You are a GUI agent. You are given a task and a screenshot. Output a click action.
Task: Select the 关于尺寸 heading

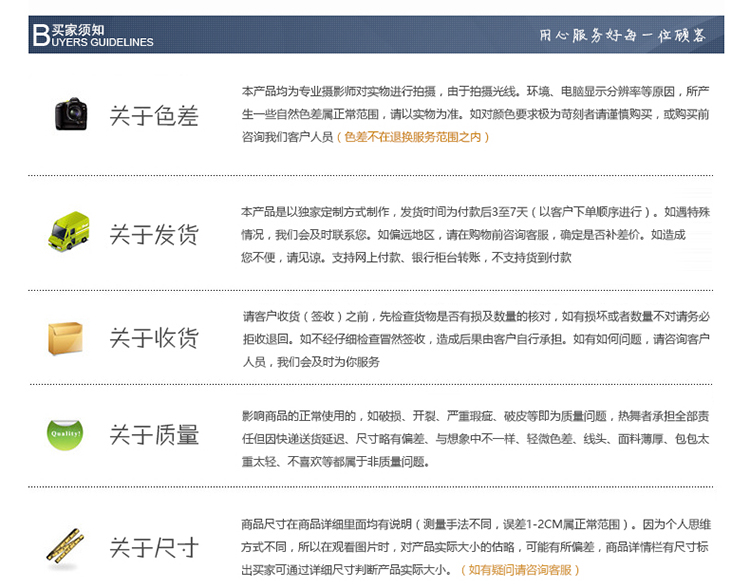(x=154, y=547)
